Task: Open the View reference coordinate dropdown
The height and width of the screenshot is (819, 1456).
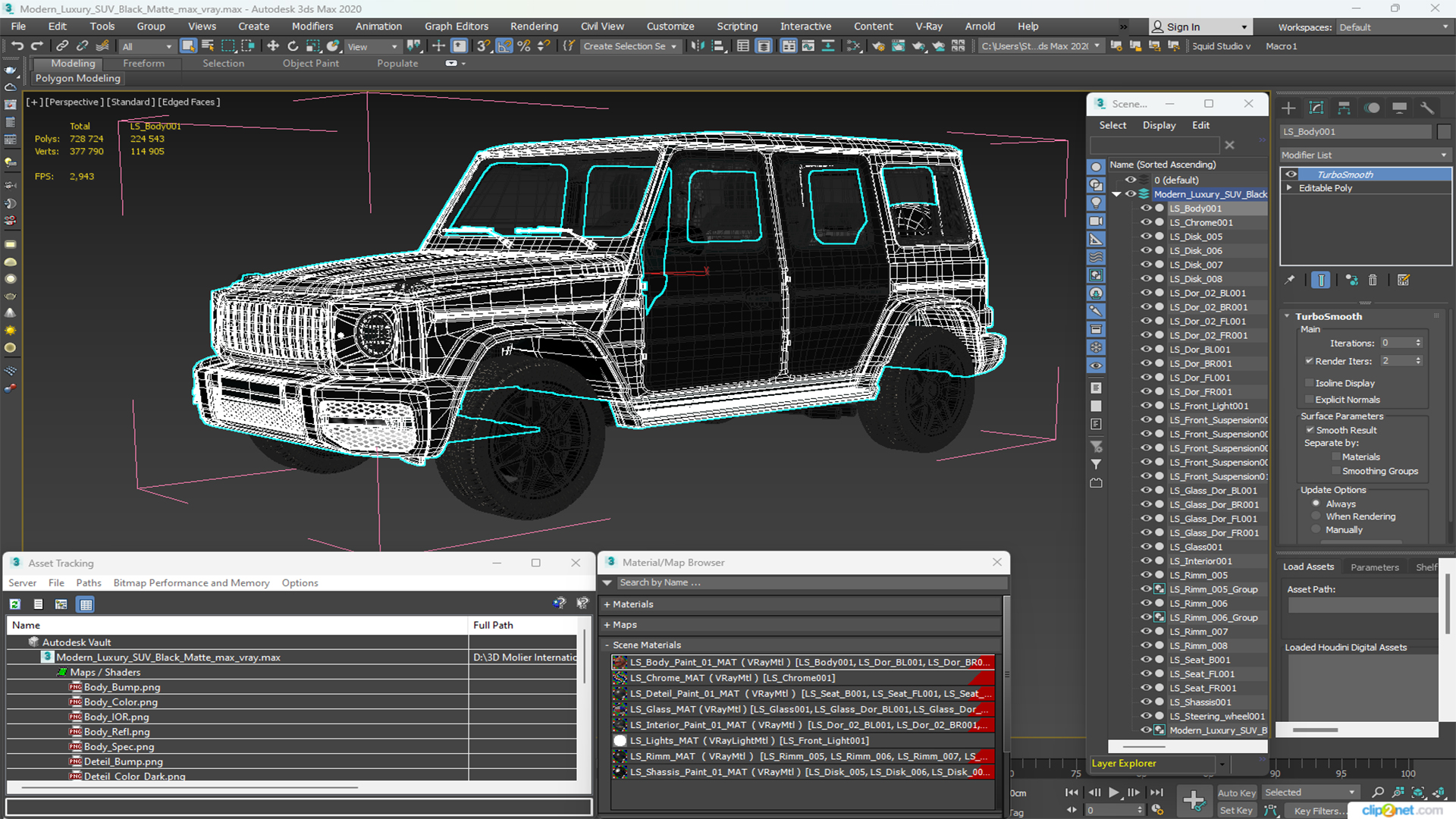Action: click(x=372, y=46)
